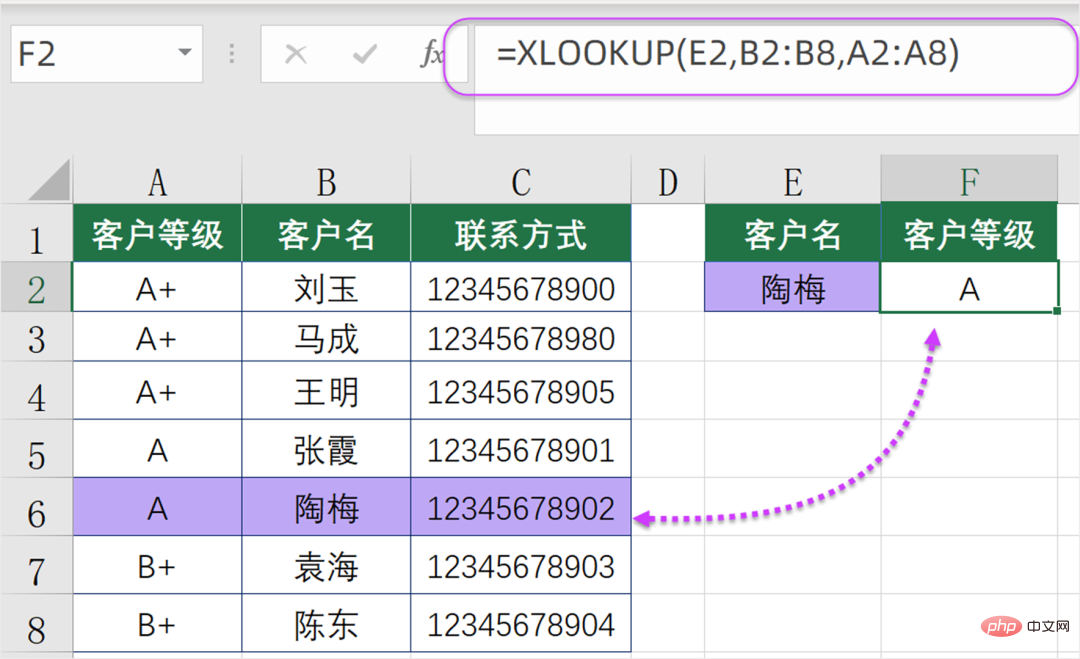The width and height of the screenshot is (1080, 659).
Task: Select cell B7 containing 袁海
Action: (326, 565)
